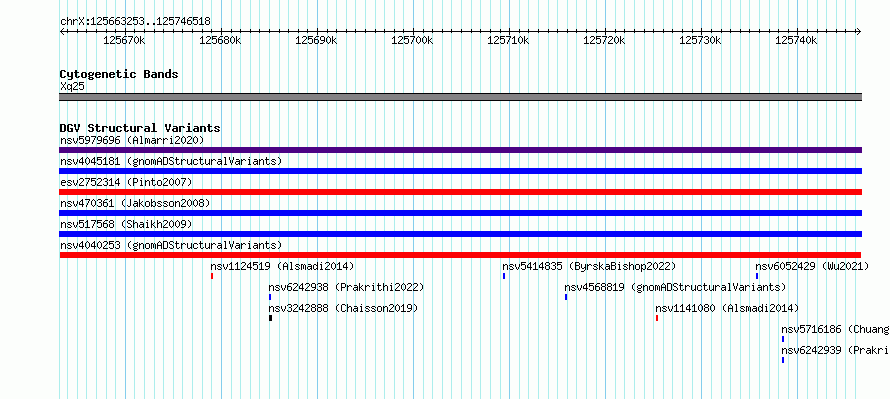Open variant nsv3242888 (Chaisson2019) label

(343, 308)
